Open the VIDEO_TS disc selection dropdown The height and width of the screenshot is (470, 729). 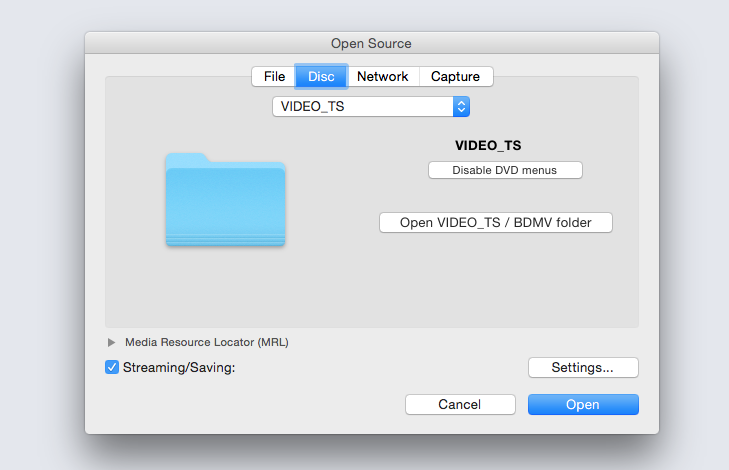(x=371, y=106)
